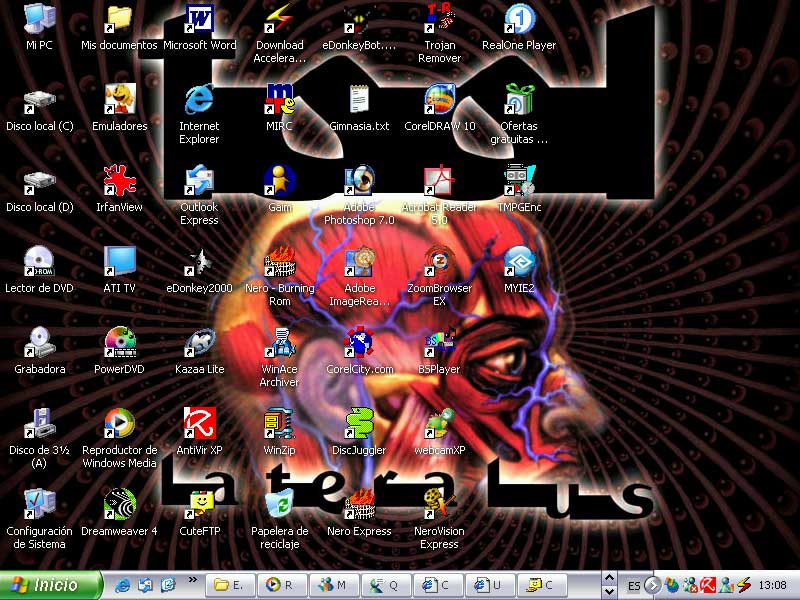Launch Microsoft Word shortcut

click(x=199, y=19)
